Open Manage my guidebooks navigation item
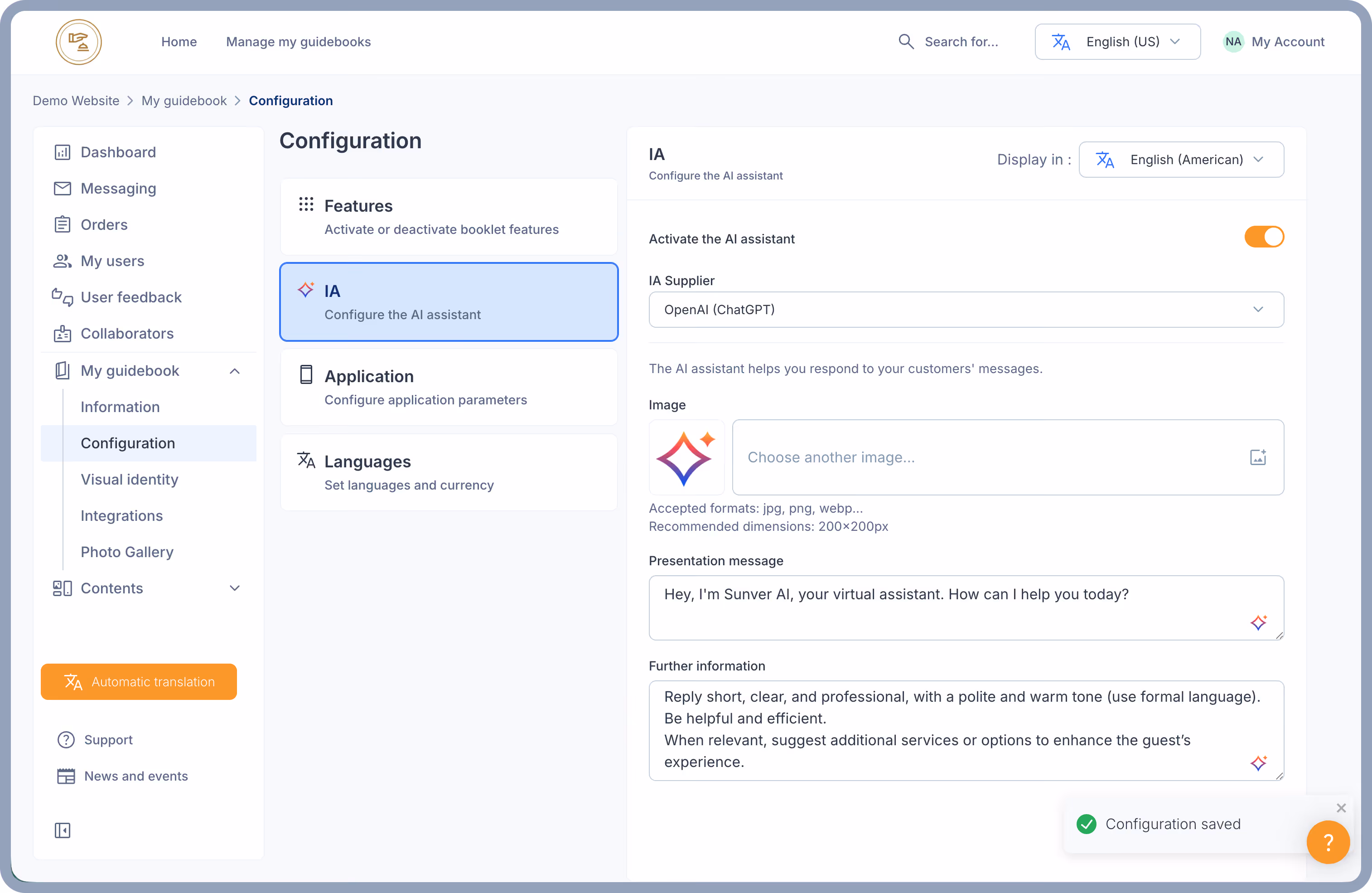The height and width of the screenshot is (893, 1372). point(299,41)
